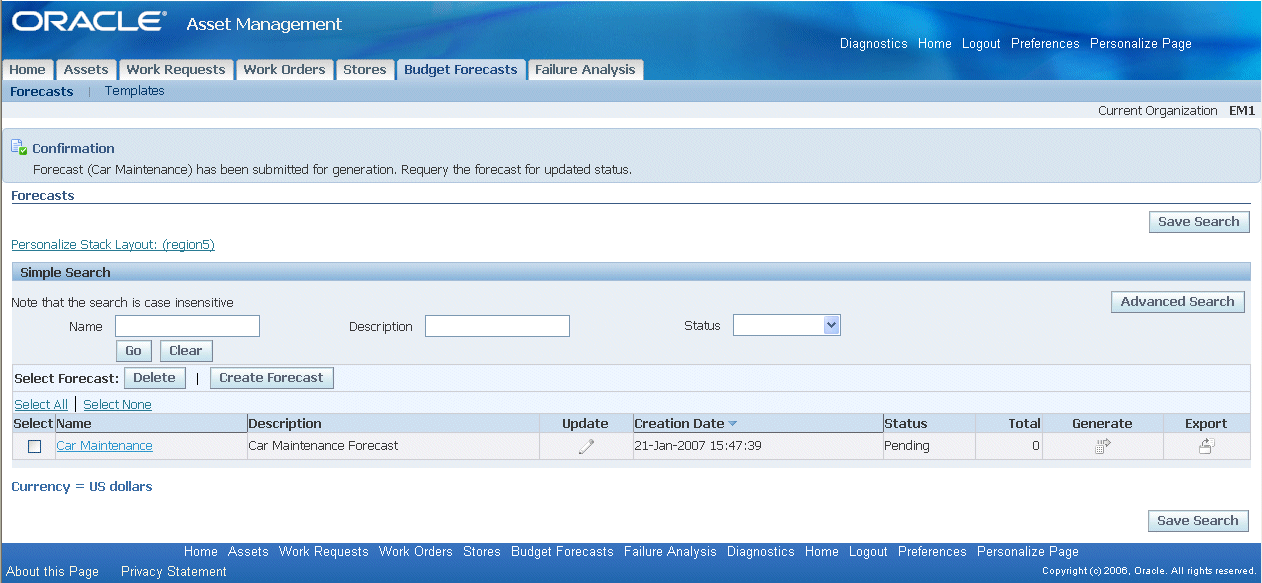1262x583 pixels.
Task: Click the Oracle logo
Action: click(x=88, y=21)
